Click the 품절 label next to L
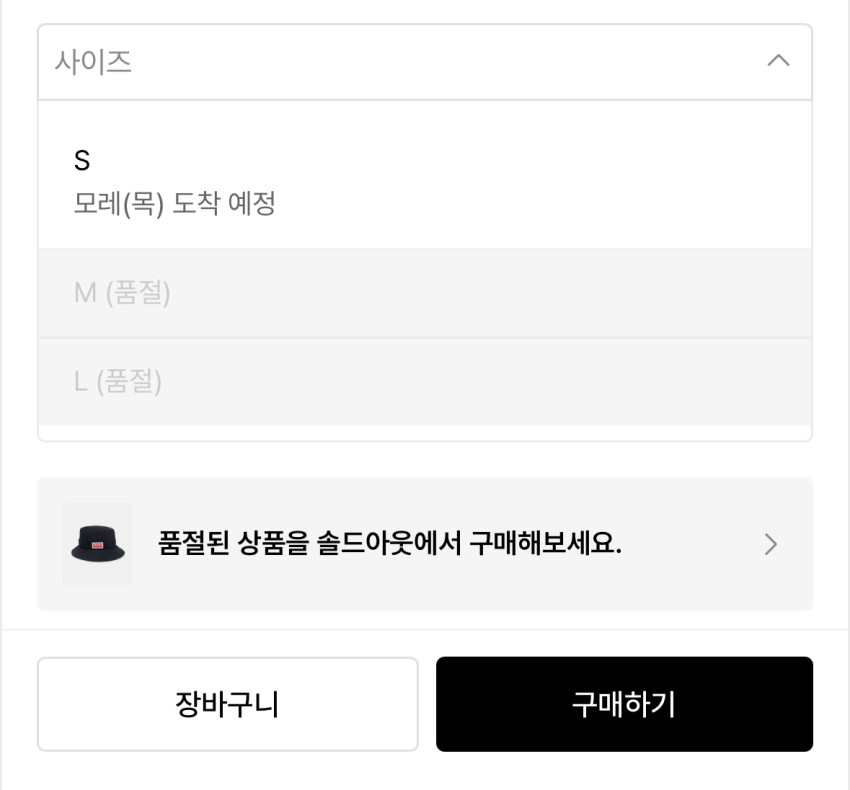The width and height of the screenshot is (850, 790). click(x=130, y=381)
